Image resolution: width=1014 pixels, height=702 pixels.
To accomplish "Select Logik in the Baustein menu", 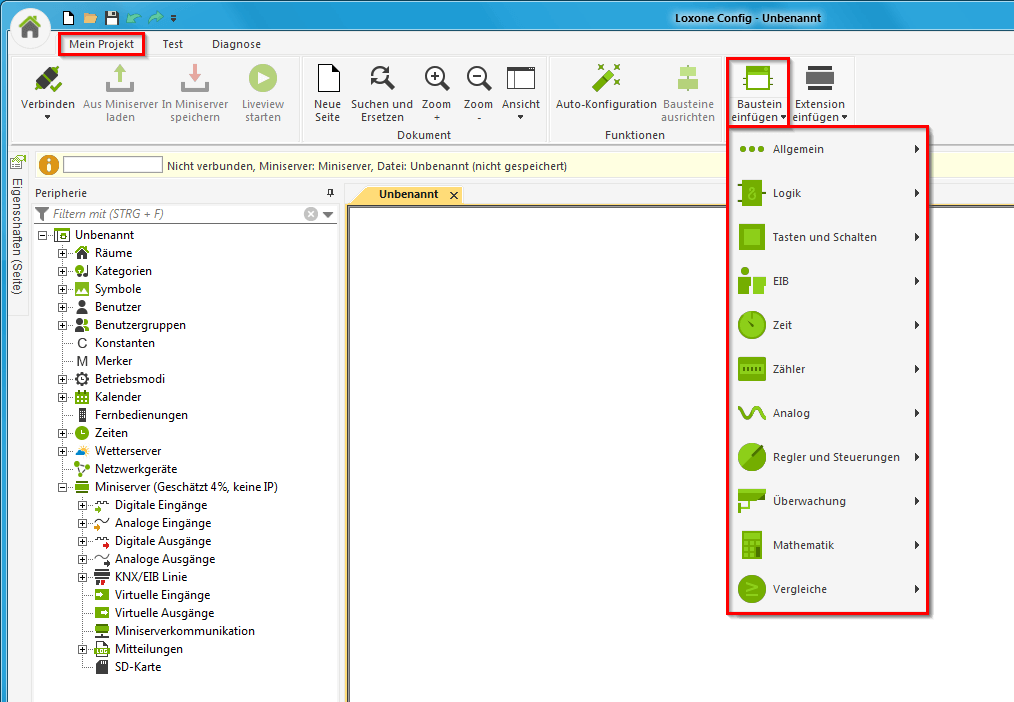I will coord(787,193).
